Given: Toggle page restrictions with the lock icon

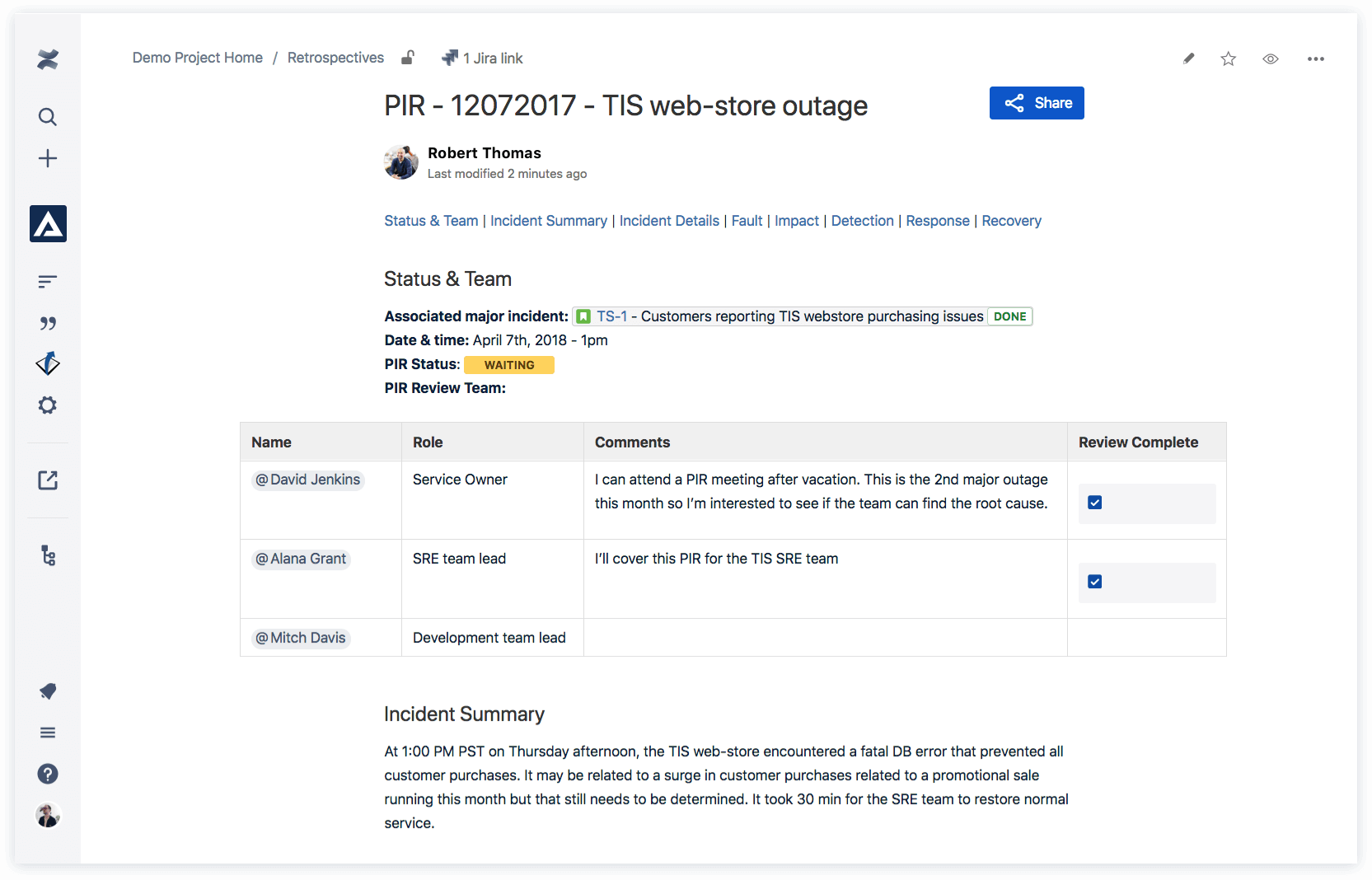Looking at the screenshot, I should (407, 58).
